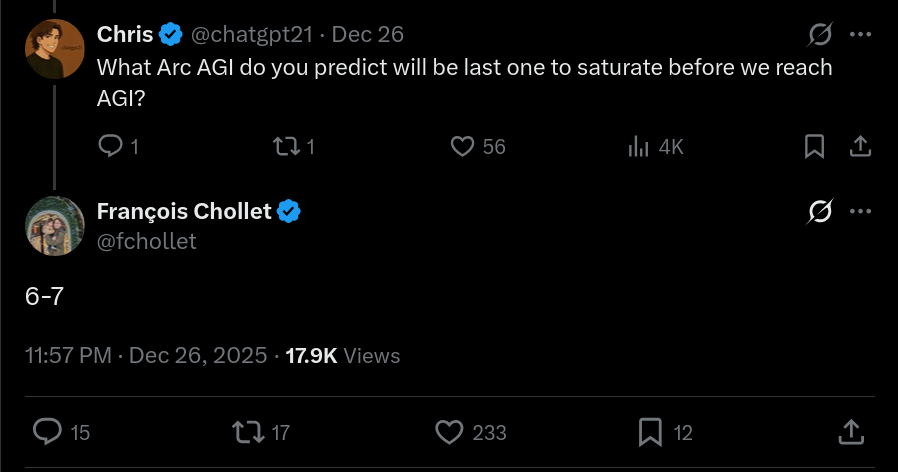The image size is (898, 472).
Task: Open Grok icon on Chris's tweet
Action: click(x=820, y=35)
